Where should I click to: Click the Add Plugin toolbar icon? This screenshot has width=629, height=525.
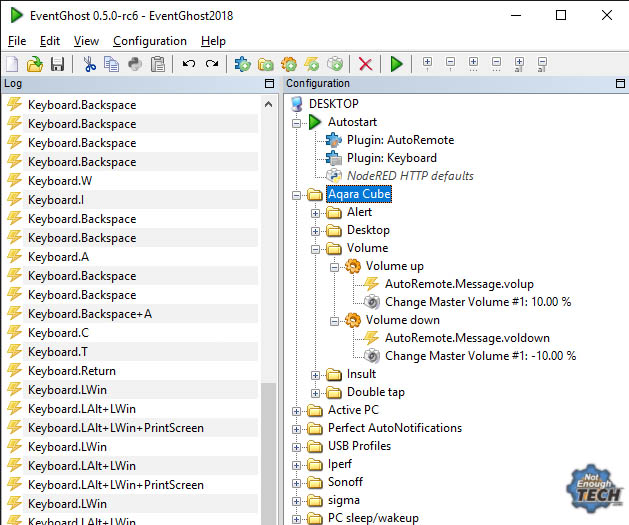click(243, 64)
